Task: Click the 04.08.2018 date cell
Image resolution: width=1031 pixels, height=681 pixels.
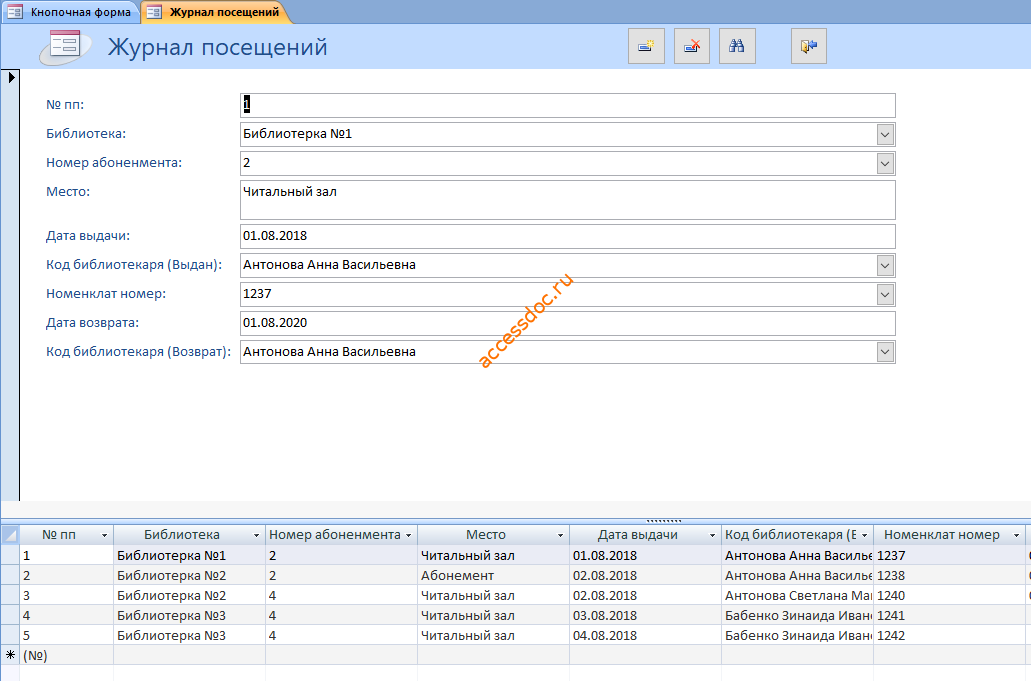Action: pos(645,636)
